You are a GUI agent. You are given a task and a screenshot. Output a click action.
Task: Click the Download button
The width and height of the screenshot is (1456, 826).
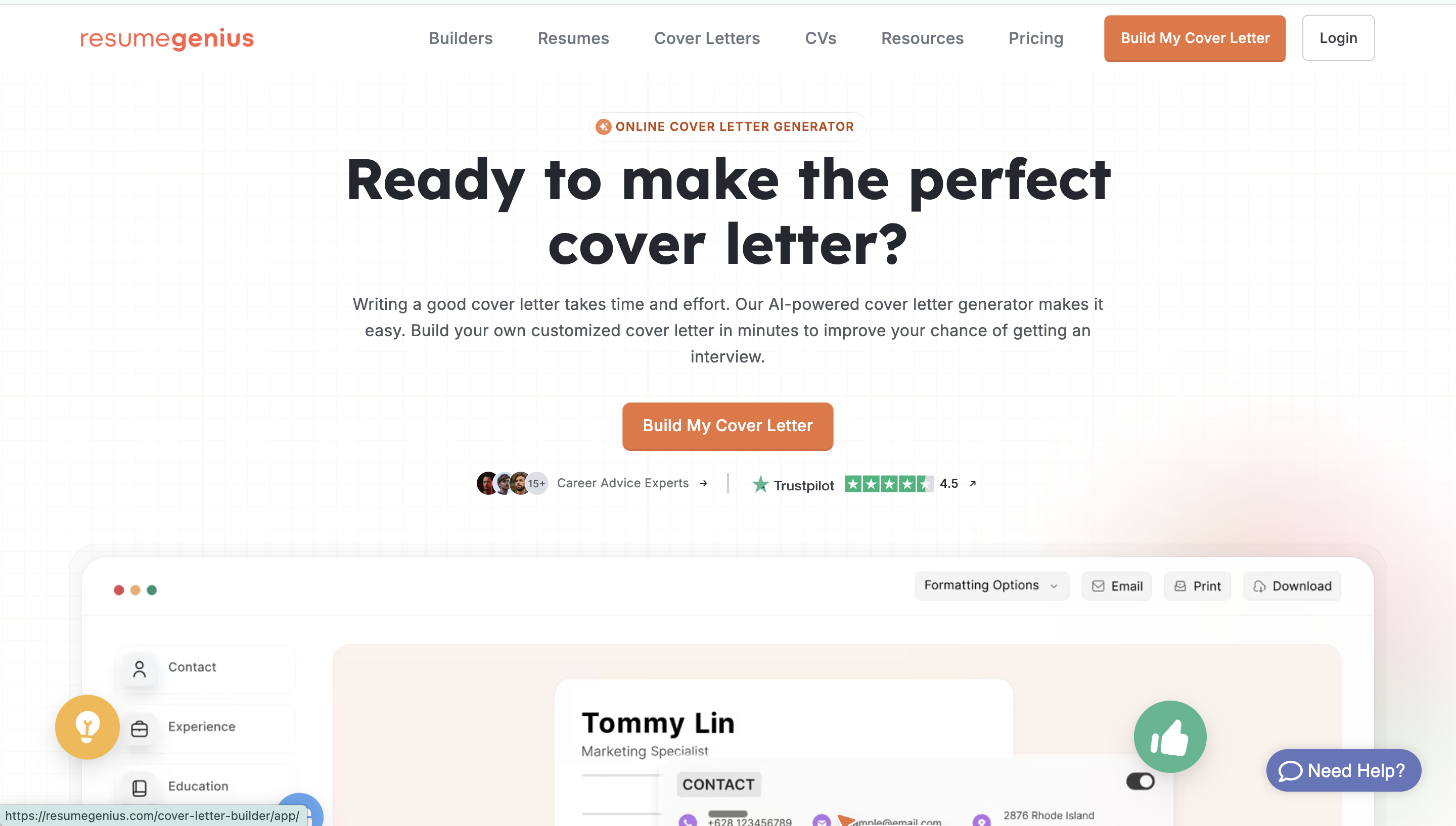click(x=1292, y=586)
